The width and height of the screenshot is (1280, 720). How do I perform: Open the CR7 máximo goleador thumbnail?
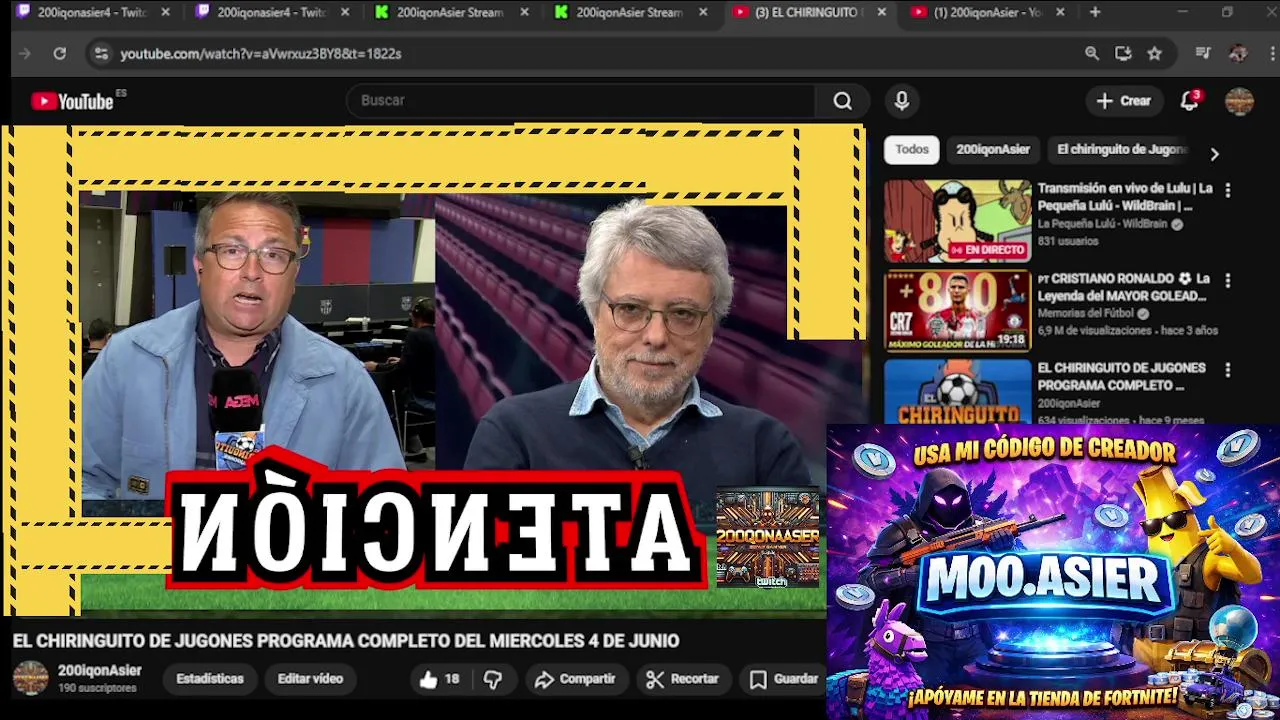[x=957, y=311]
